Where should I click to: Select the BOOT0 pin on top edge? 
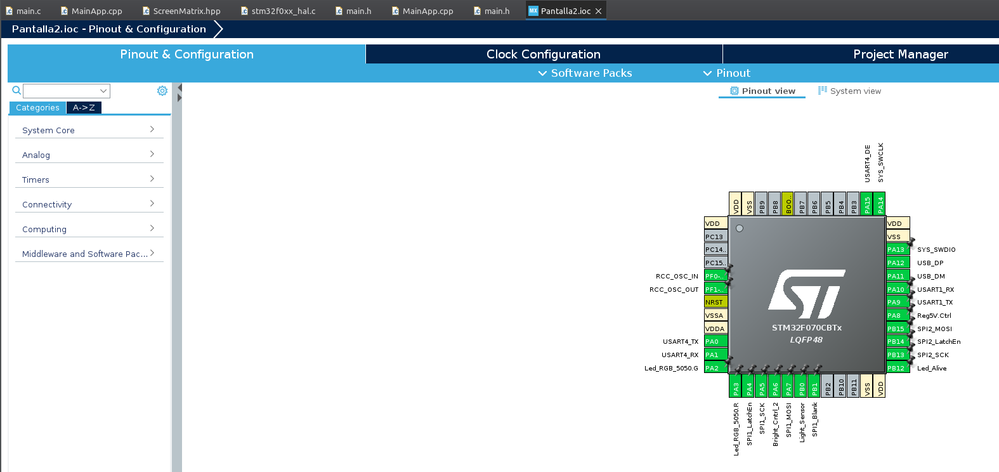(787, 203)
